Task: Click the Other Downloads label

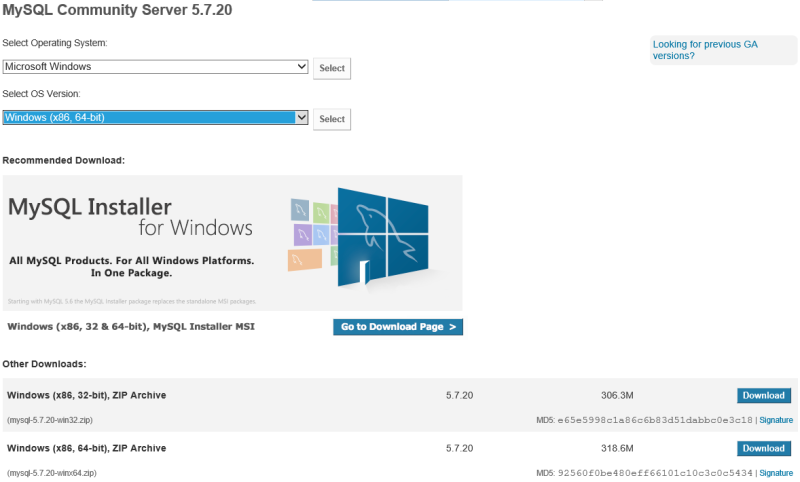Action: tap(44, 364)
